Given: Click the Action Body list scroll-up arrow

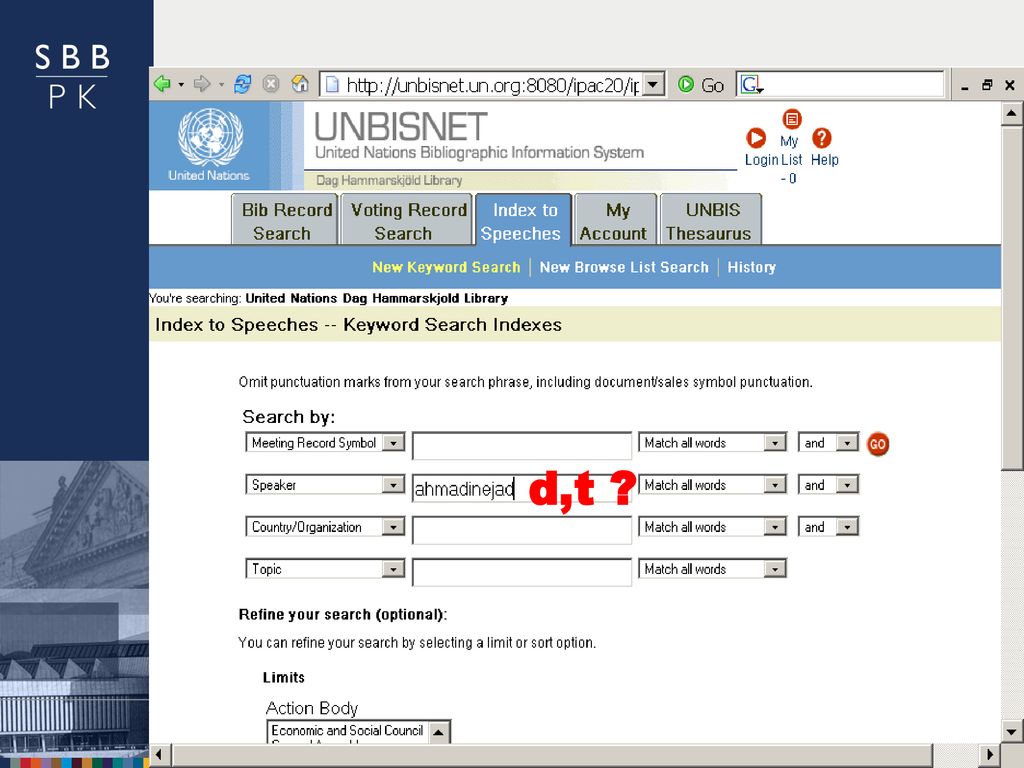Looking at the screenshot, I should coord(439,732).
